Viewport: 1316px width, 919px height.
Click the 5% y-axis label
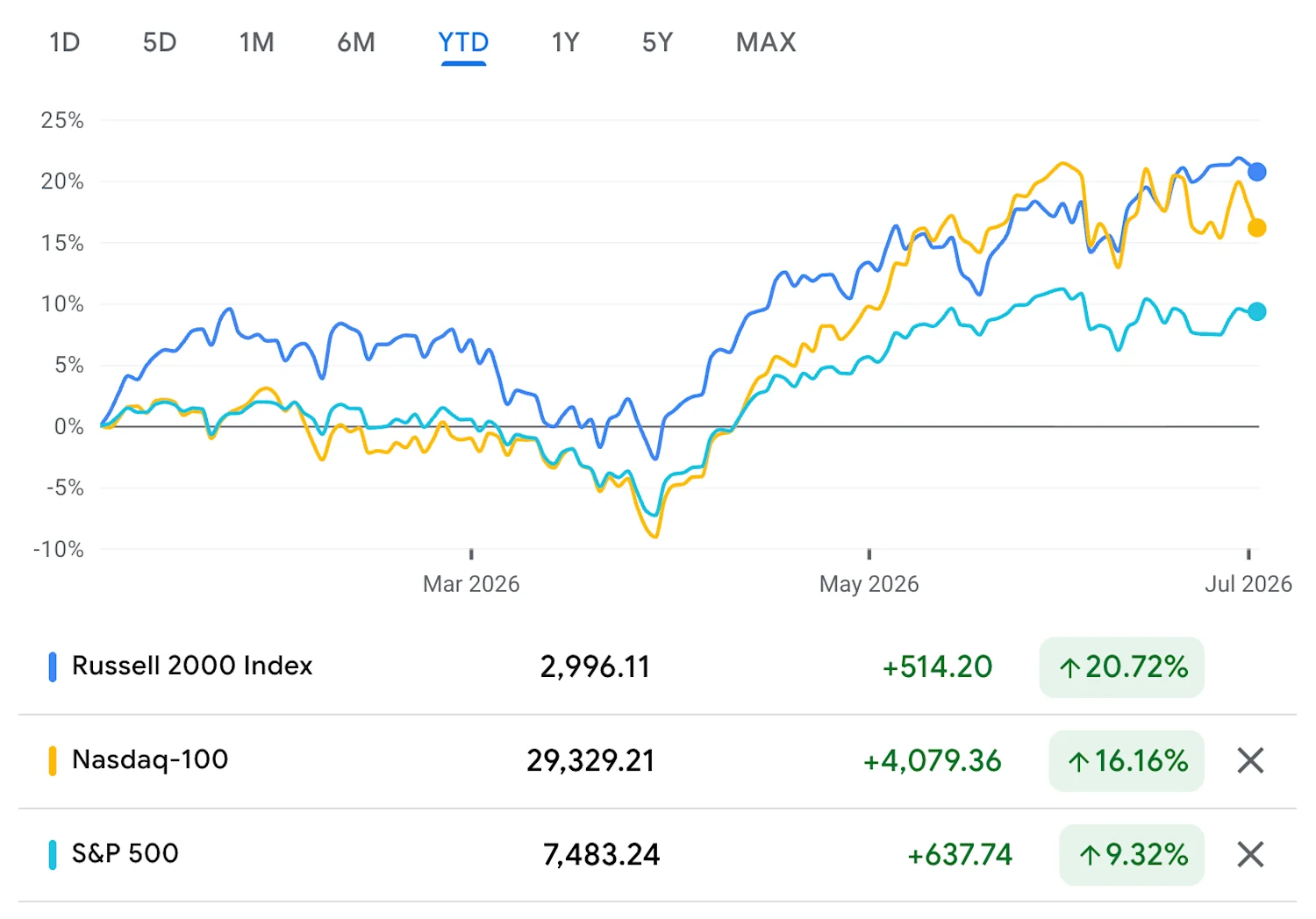[69, 365]
